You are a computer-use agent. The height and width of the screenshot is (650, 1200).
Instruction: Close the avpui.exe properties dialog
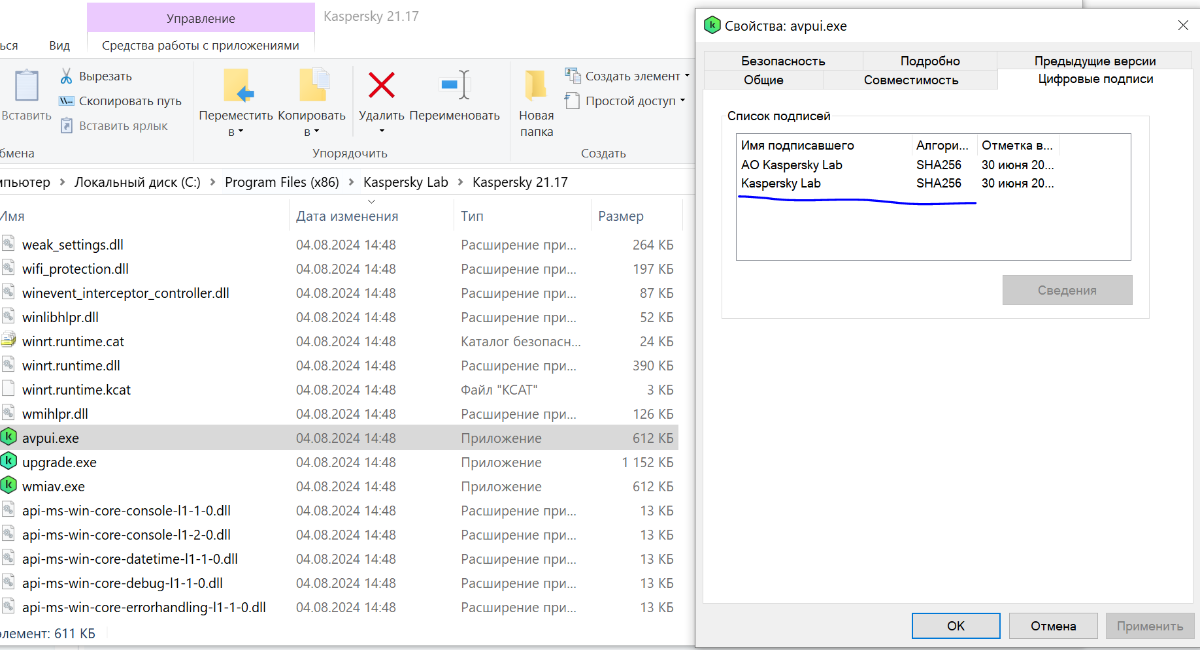coord(1183,25)
